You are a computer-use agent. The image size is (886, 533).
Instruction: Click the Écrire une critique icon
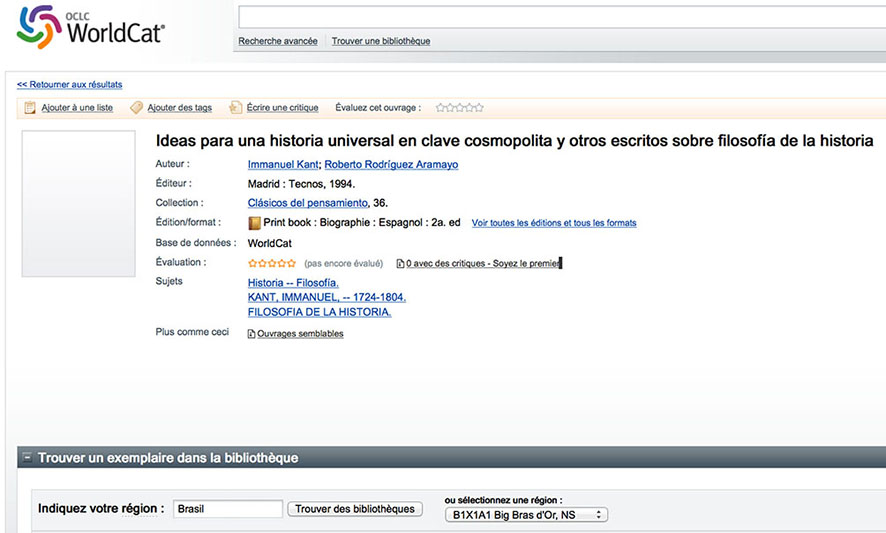pos(235,107)
